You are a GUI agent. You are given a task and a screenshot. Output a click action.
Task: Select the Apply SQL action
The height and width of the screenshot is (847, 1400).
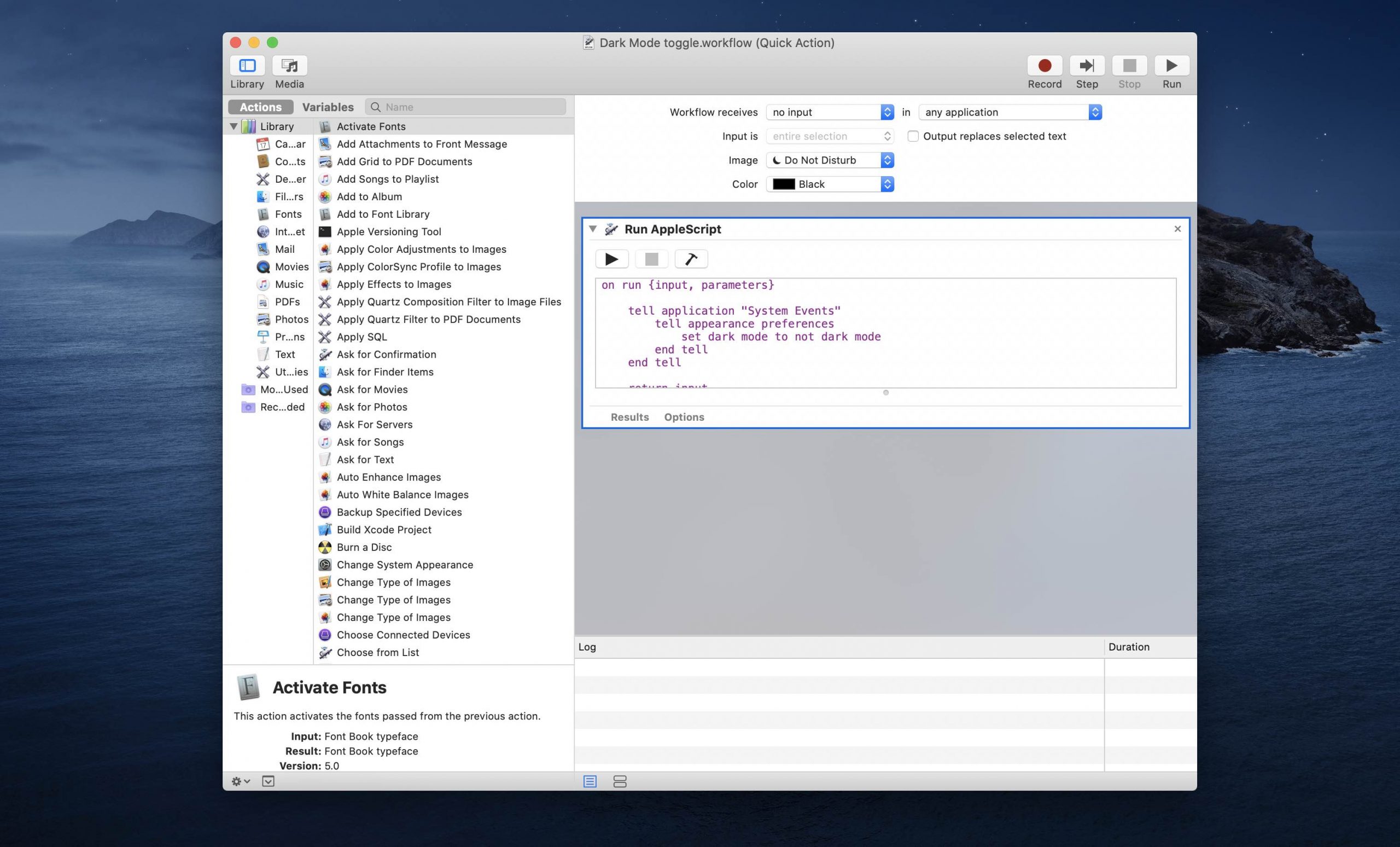coord(444,337)
